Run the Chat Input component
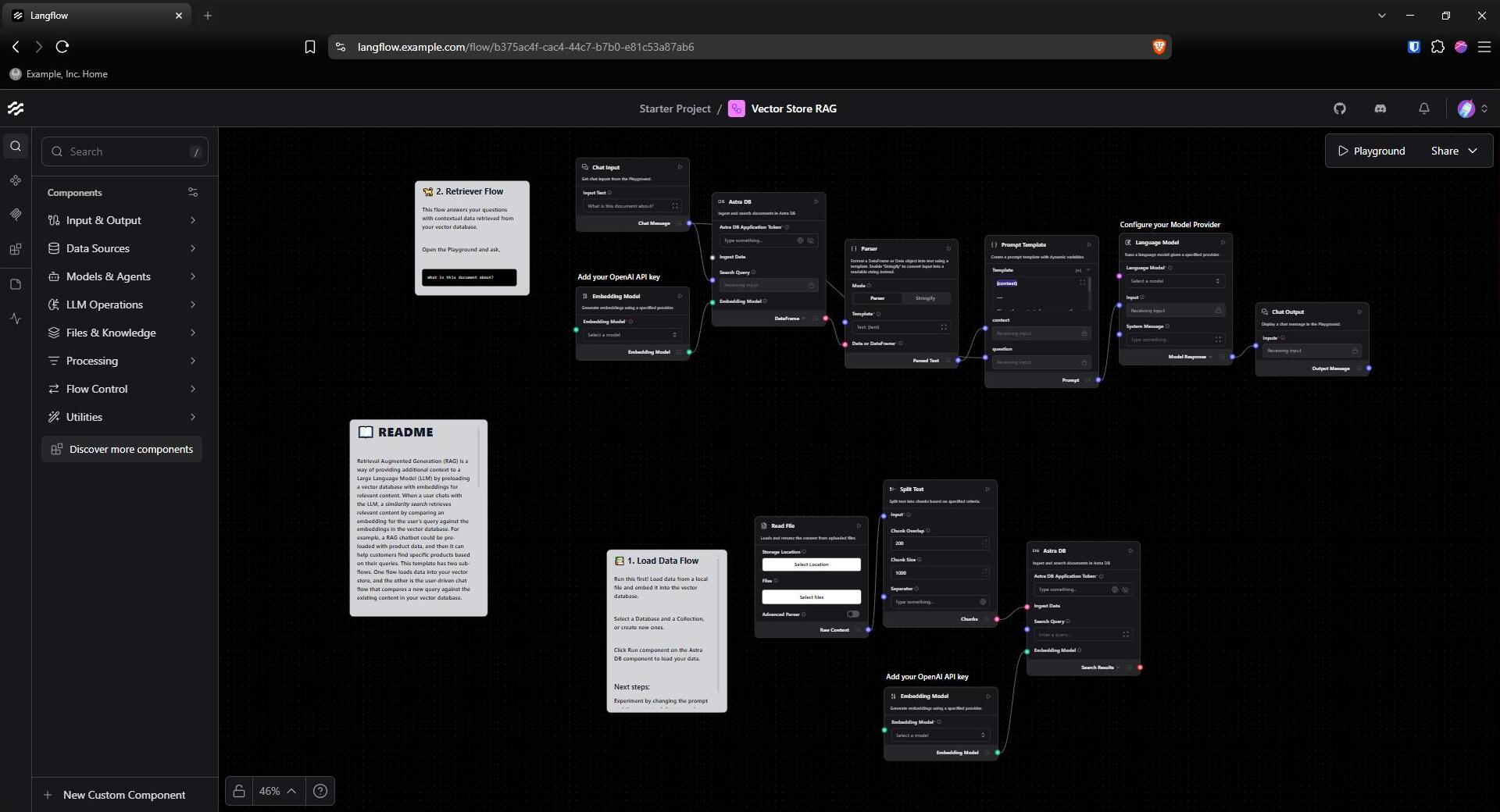Screen dimensions: 1500x812 [x=680, y=167]
